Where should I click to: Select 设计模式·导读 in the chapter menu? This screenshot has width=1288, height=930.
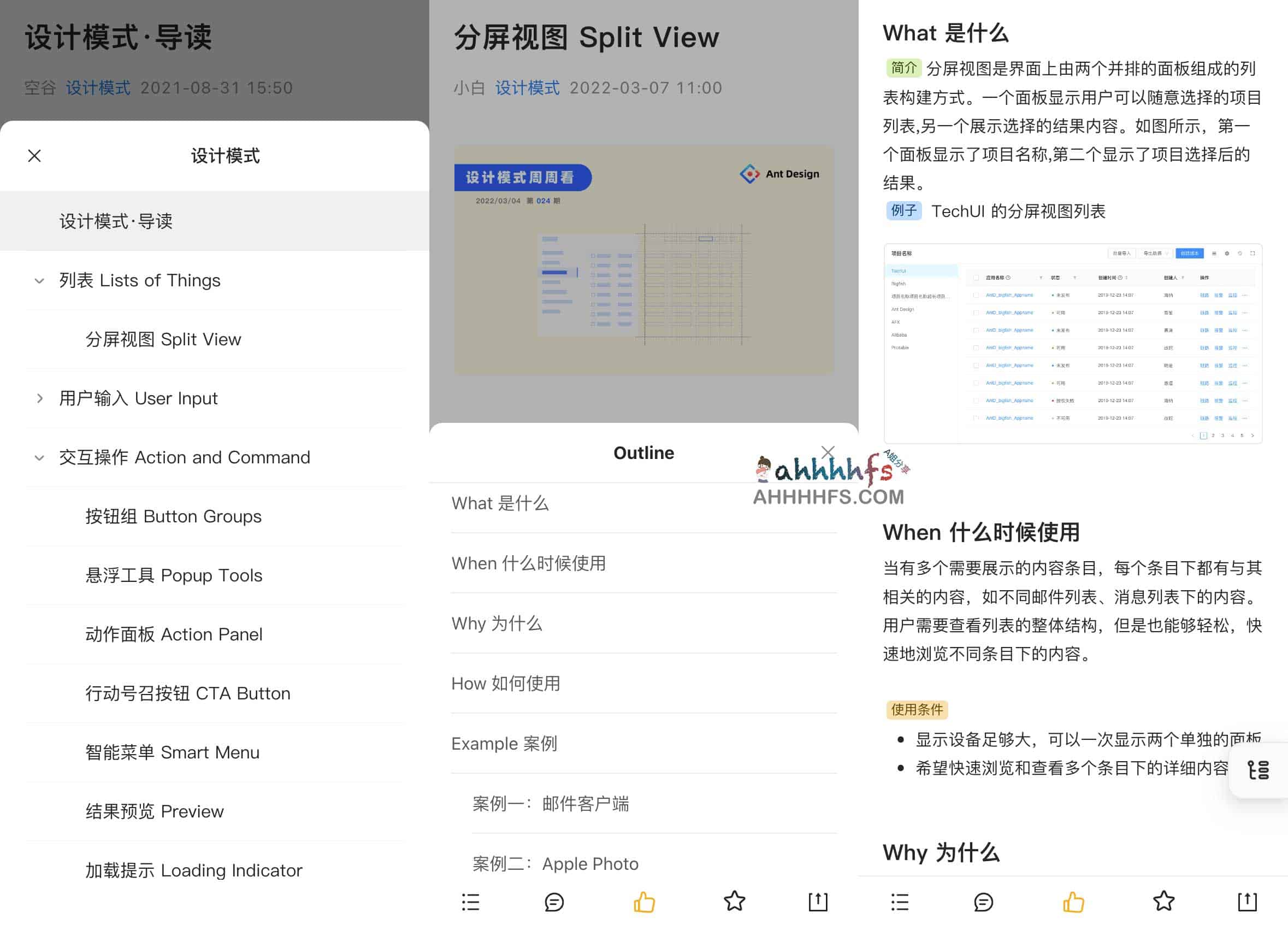[117, 221]
